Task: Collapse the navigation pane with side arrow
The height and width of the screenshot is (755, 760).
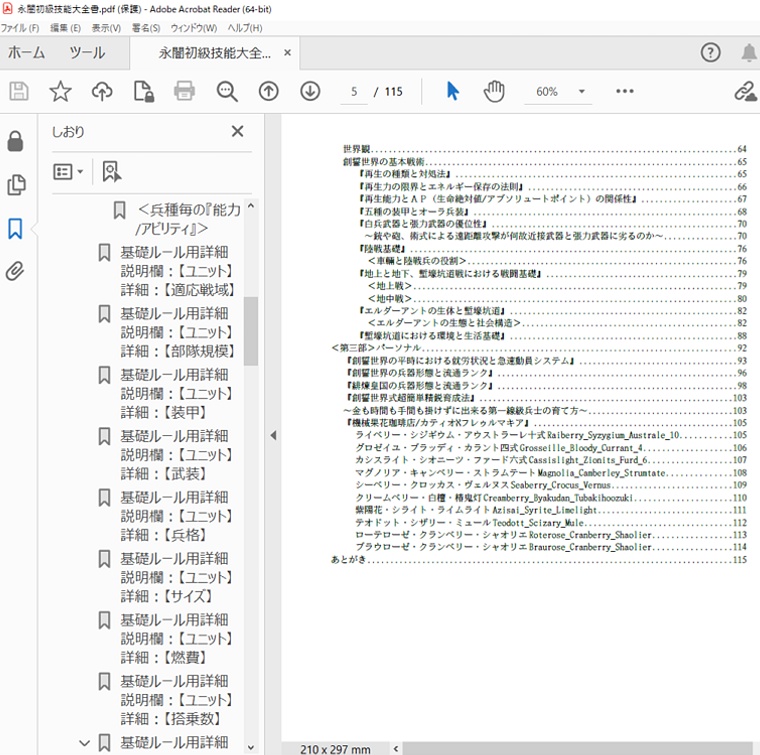Action: 273,435
